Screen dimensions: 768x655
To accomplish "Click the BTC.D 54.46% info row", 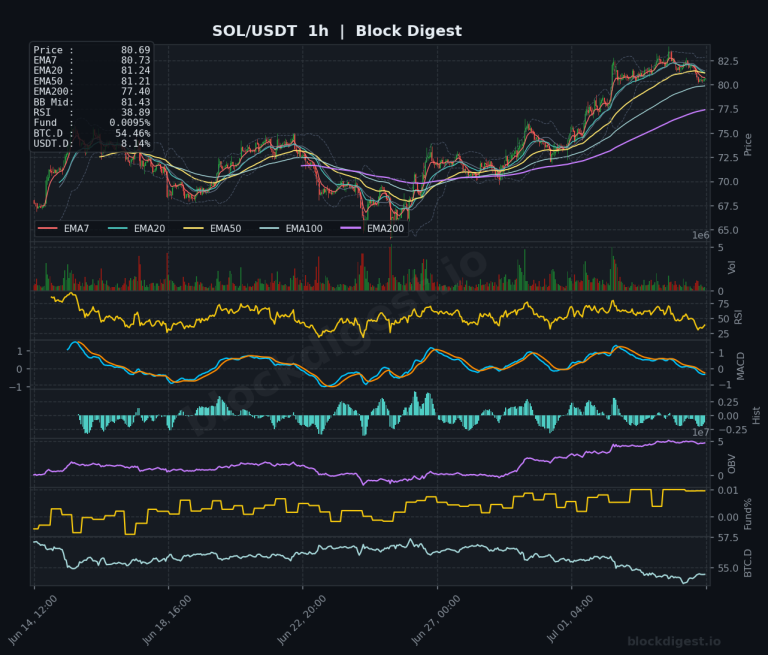I will (92, 133).
